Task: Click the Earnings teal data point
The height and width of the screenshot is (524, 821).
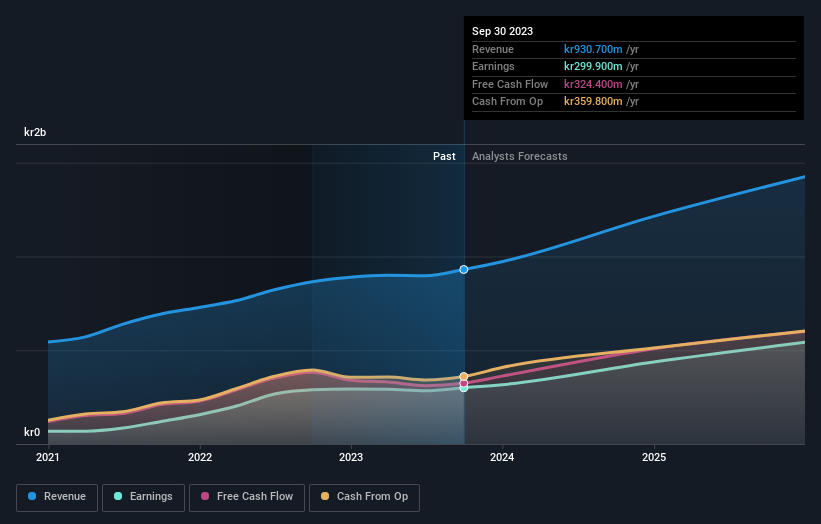Action: [x=464, y=388]
